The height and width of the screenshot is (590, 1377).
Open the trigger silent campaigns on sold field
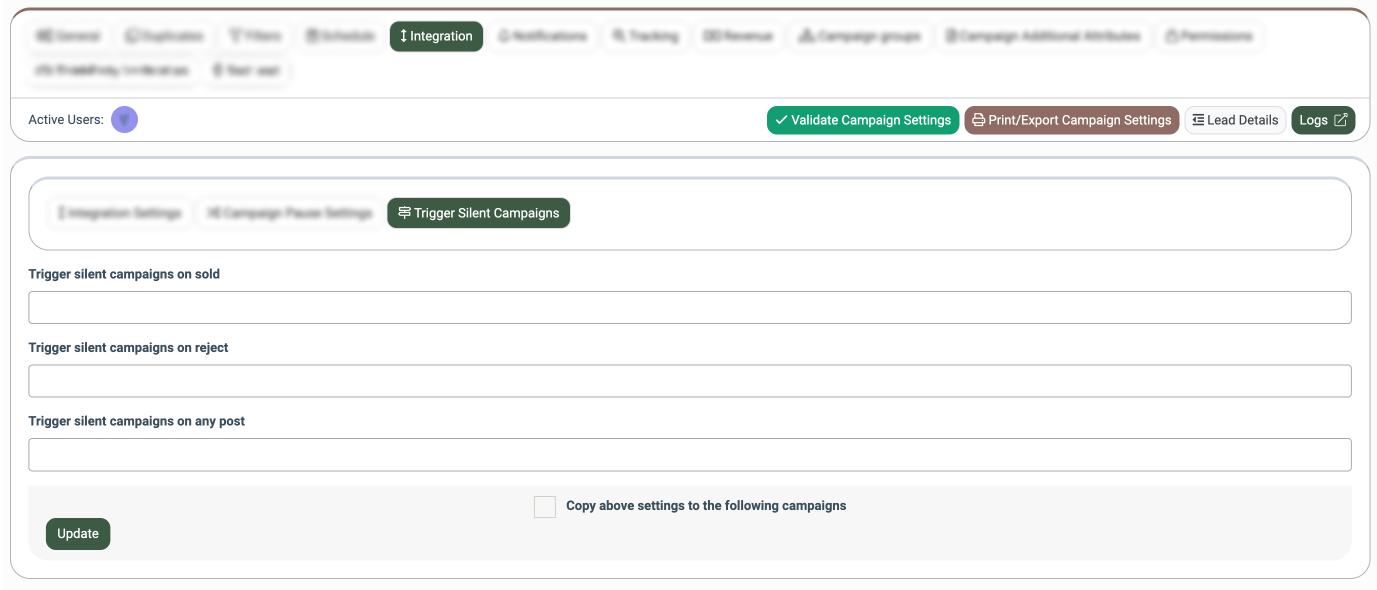689,308
